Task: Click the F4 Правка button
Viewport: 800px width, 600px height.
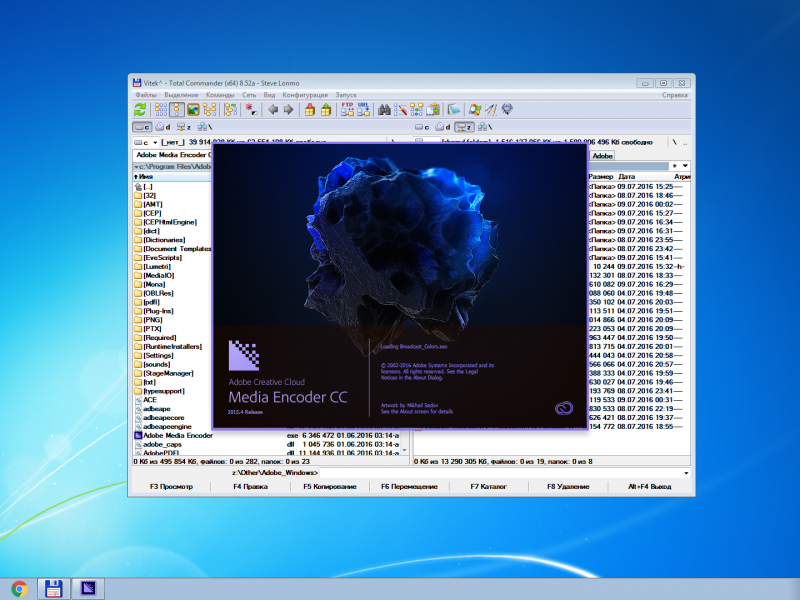Action: [x=251, y=487]
